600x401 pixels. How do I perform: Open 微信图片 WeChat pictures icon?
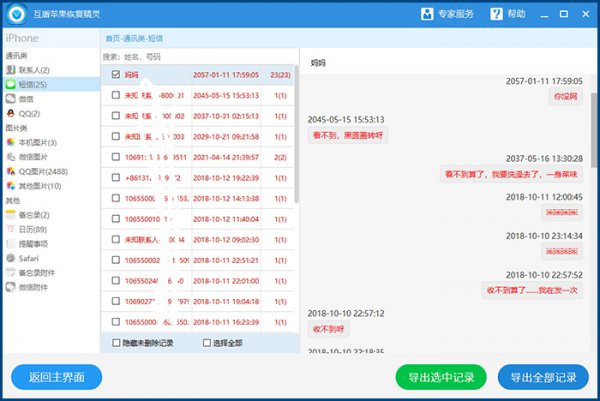click(x=11, y=157)
